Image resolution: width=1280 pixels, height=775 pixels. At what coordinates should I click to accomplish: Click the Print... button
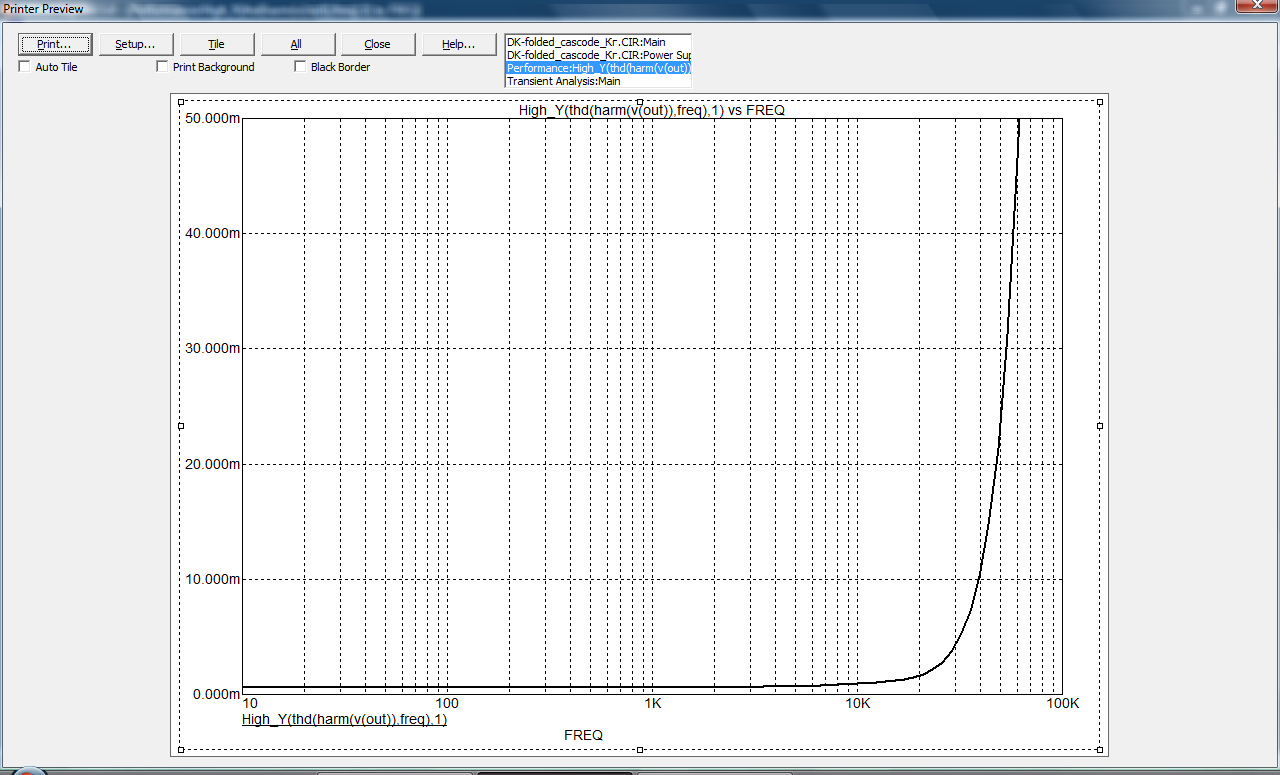(x=55, y=45)
